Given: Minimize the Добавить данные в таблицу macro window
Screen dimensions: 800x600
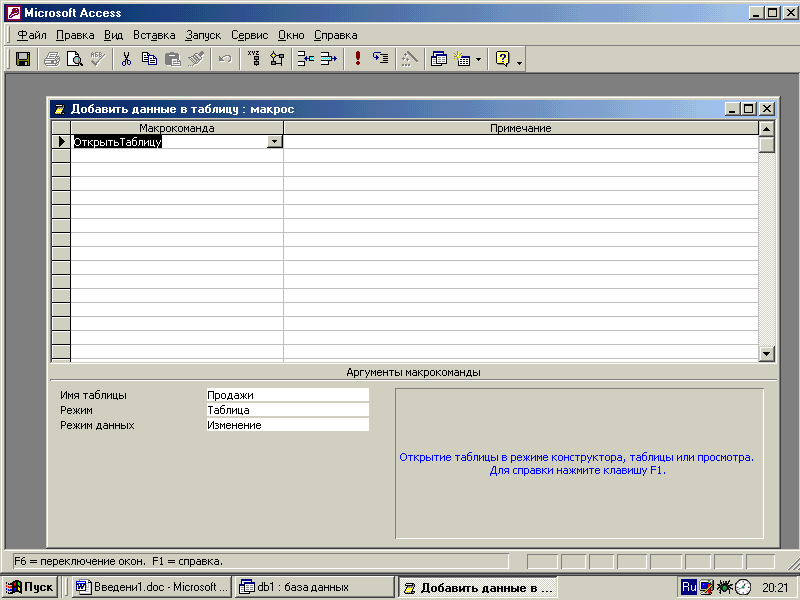Looking at the screenshot, I should [x=733, y=109].
